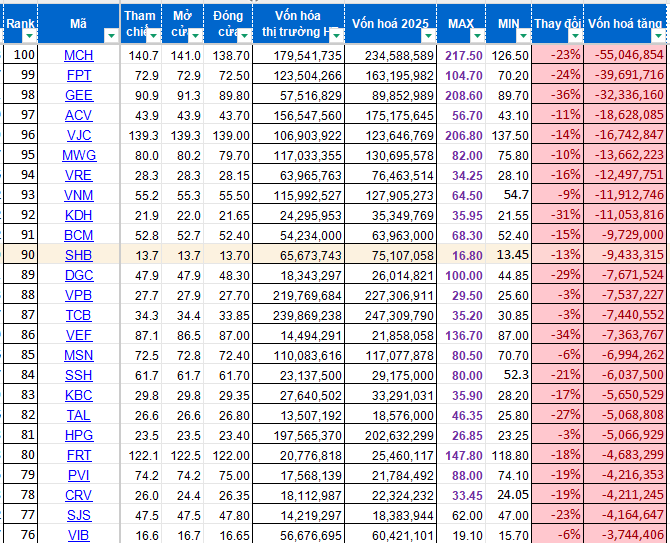Open the Rank column filter dropdown
This screenshot has height=543, width=670.
click(x=29, y=36)
